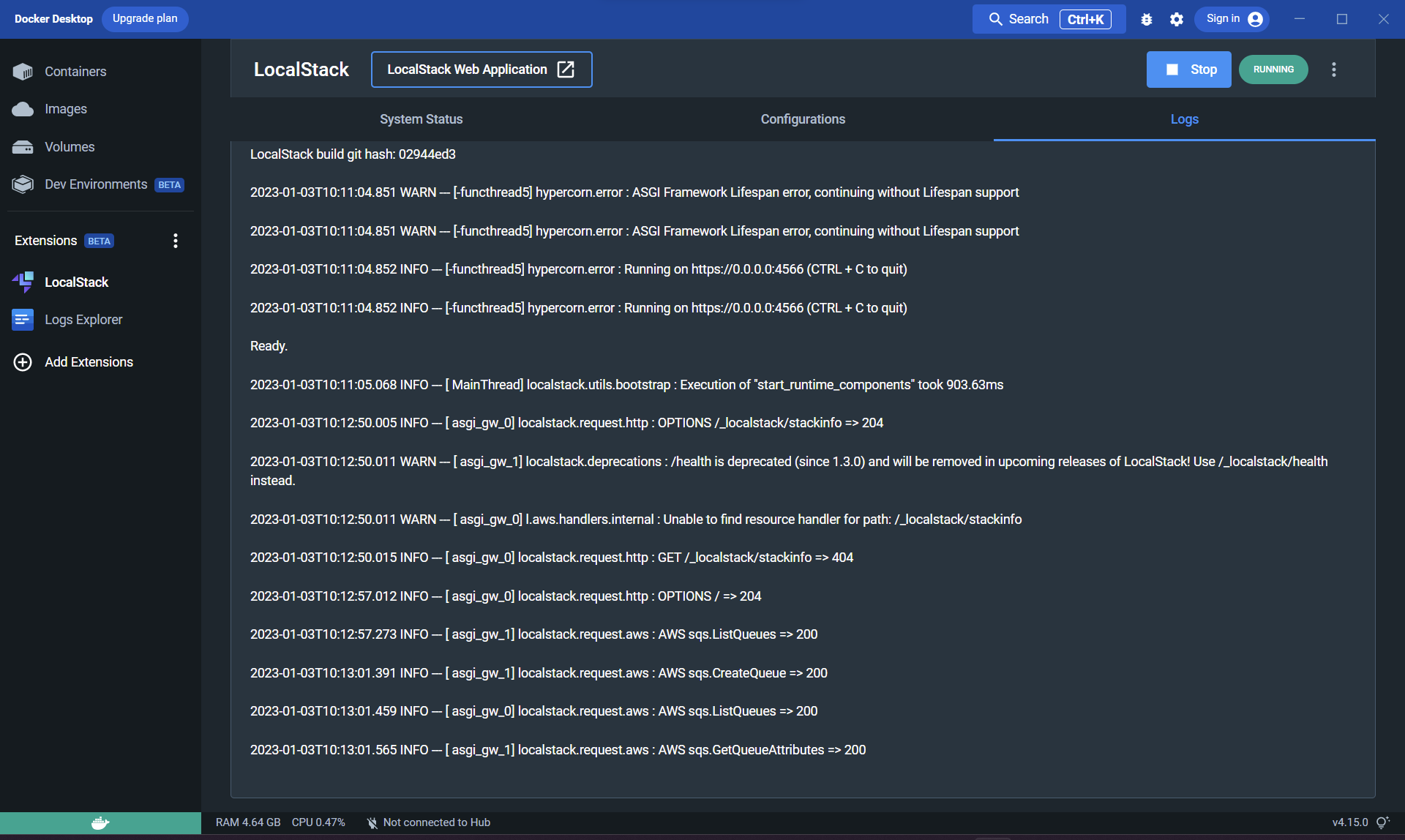Image resolution: width=1405 pixels, height=840 pixels.
Task: Switch to the System Status tab
Action: [421, 119]
